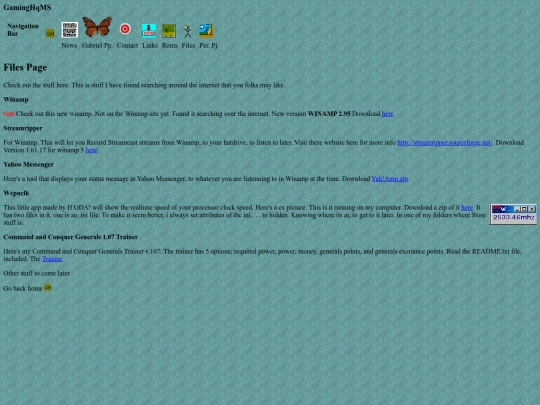This screenshot has height=405, width=540.
Task: Click the Other stuff to come later text
Action: [37, 273]
